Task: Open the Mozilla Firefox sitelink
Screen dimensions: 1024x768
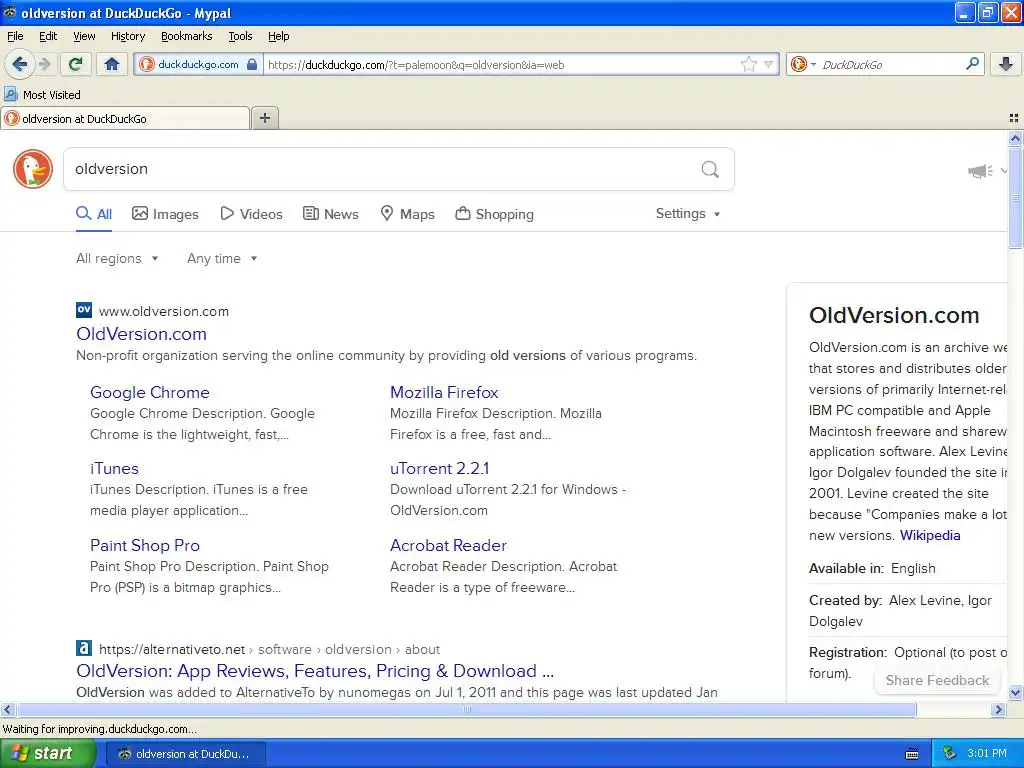Action: tap(444, 392)
